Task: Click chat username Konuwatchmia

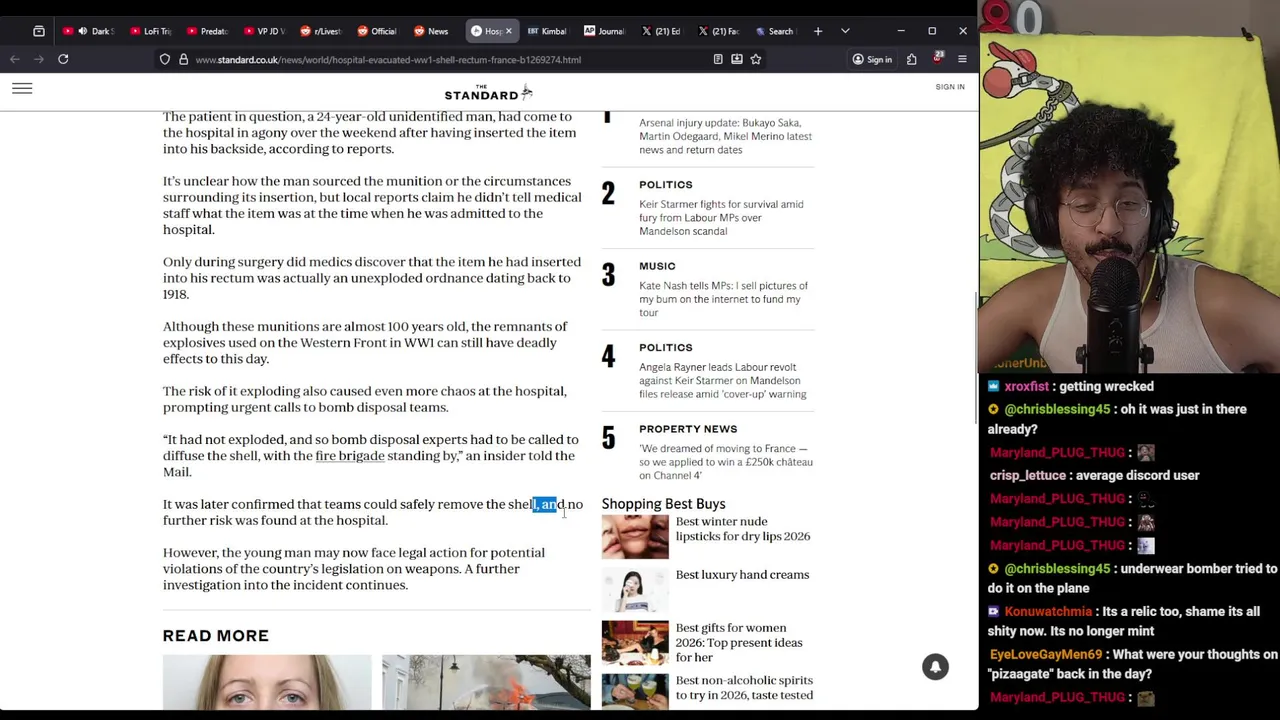Action: click(x=1048, y=611)
